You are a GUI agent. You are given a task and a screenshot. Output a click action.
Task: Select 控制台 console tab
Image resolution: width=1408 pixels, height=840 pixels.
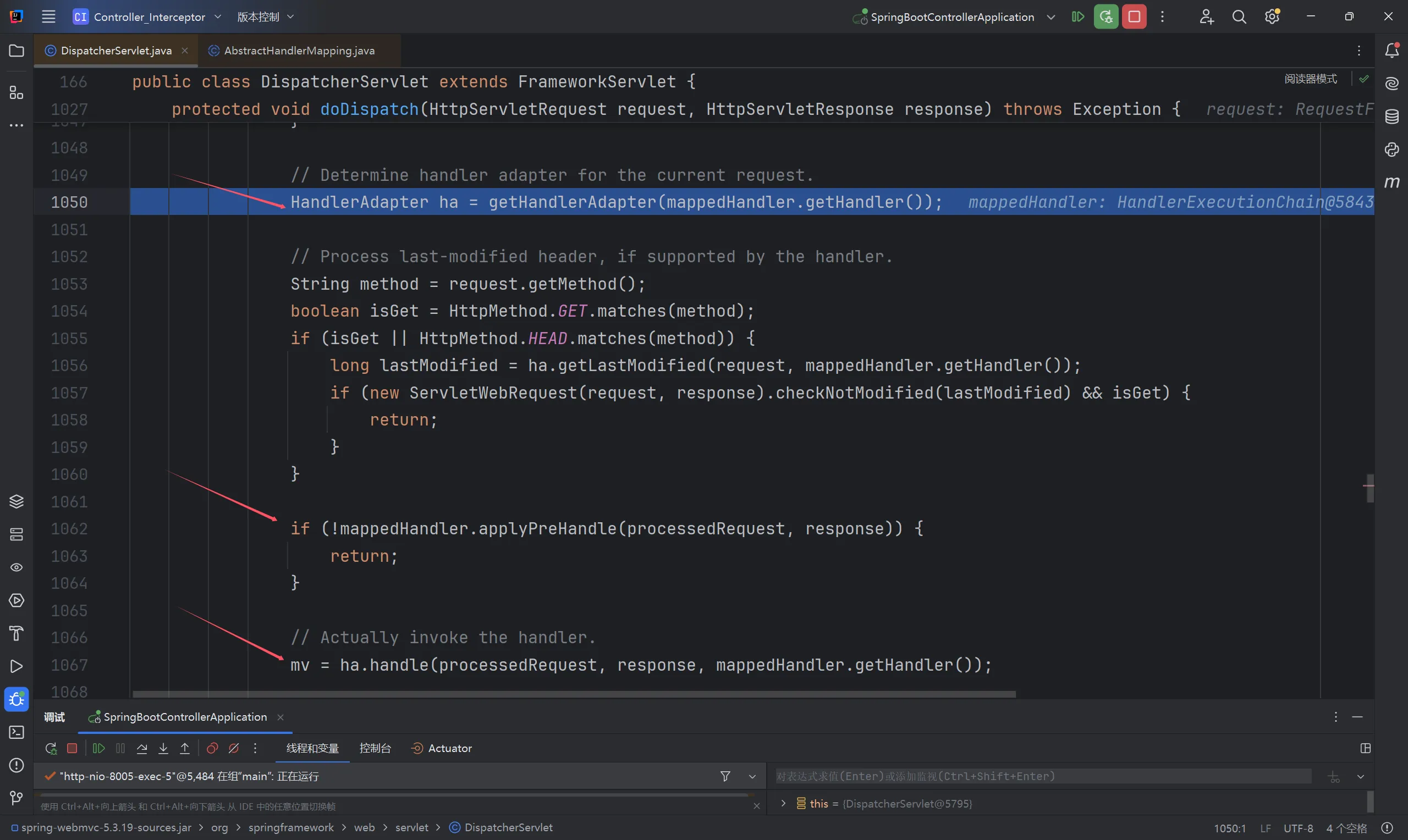375,748
